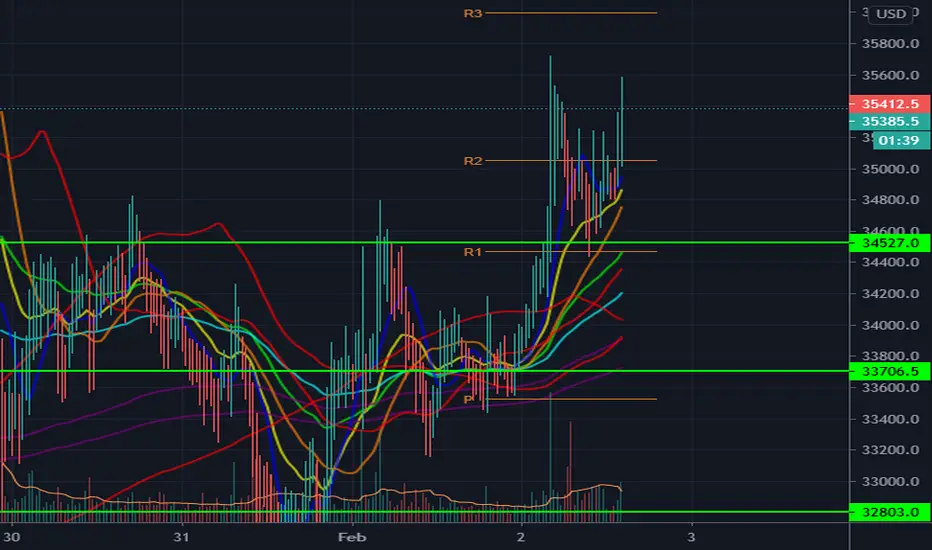Select the R3 orange pivot line
932x550 pixels.
pos(571,12)
